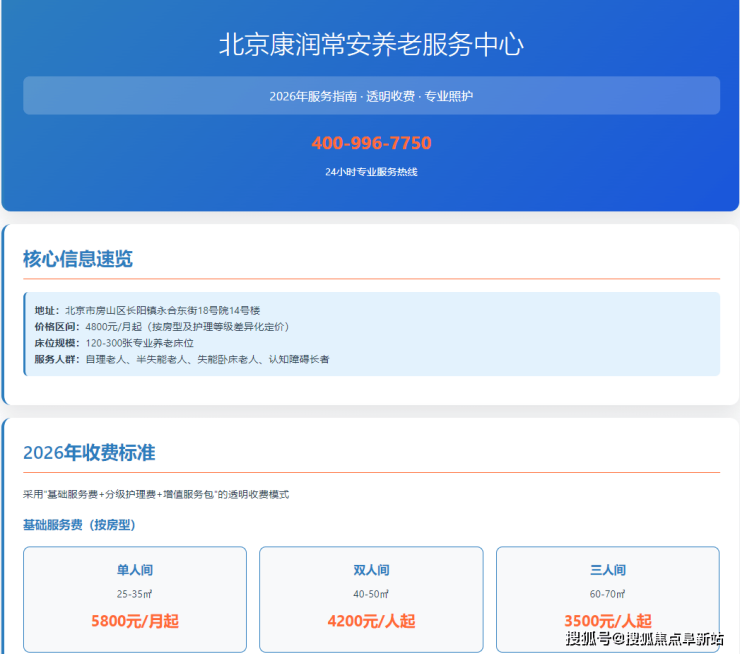The width and height of the screenshot is (740, 654).
Task: Click the 搜狐号@搜狐焦点阜新站 watermark
Action: (x=644, y=639)
